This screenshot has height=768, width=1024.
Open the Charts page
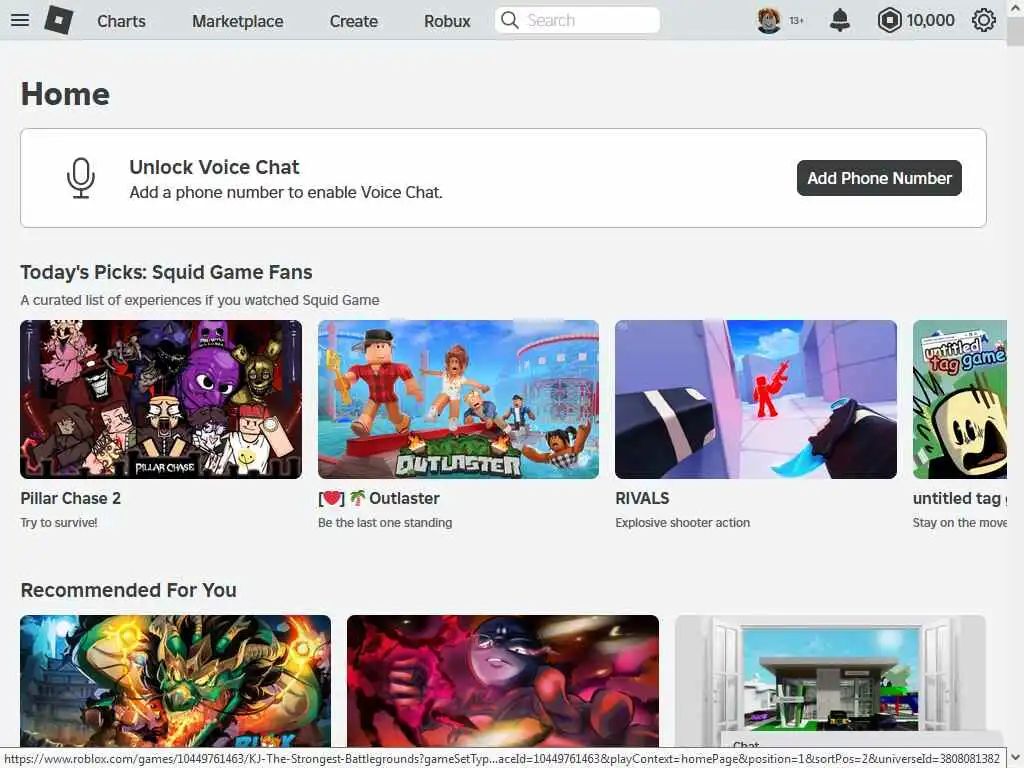121,21
